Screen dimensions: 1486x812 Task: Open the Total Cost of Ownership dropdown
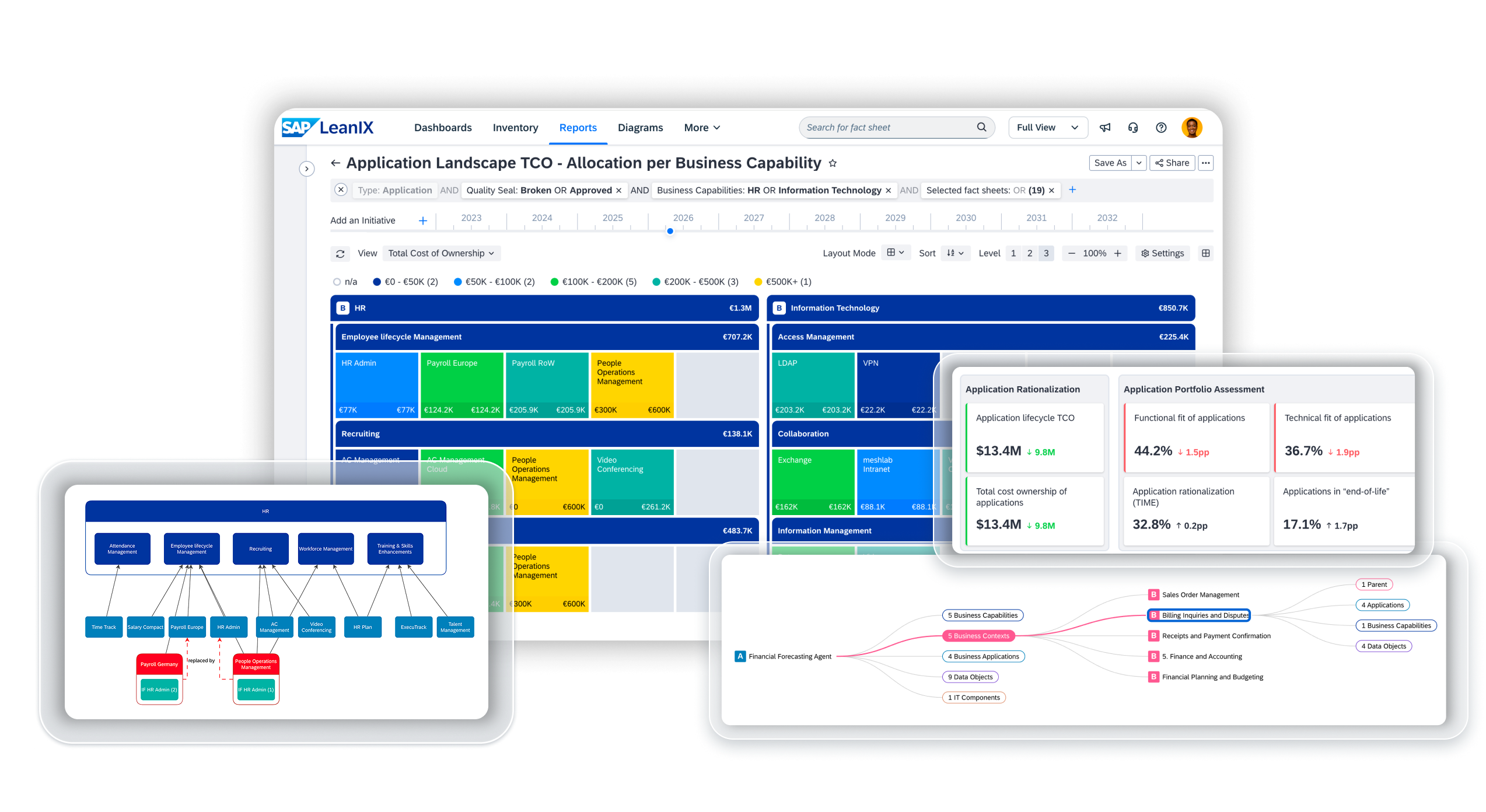441,253
